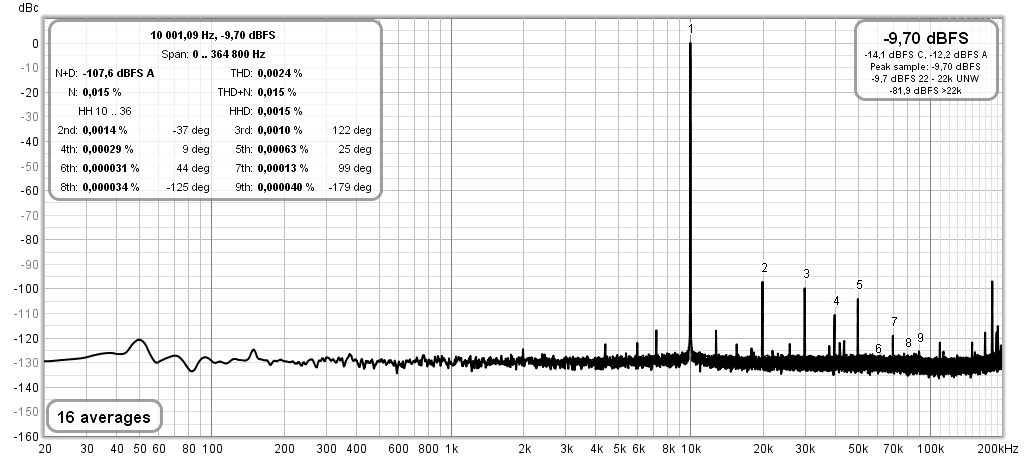Select the harmonic marker '3' above the 30k peak
The image size is (1024, 460).
point(807,273)
